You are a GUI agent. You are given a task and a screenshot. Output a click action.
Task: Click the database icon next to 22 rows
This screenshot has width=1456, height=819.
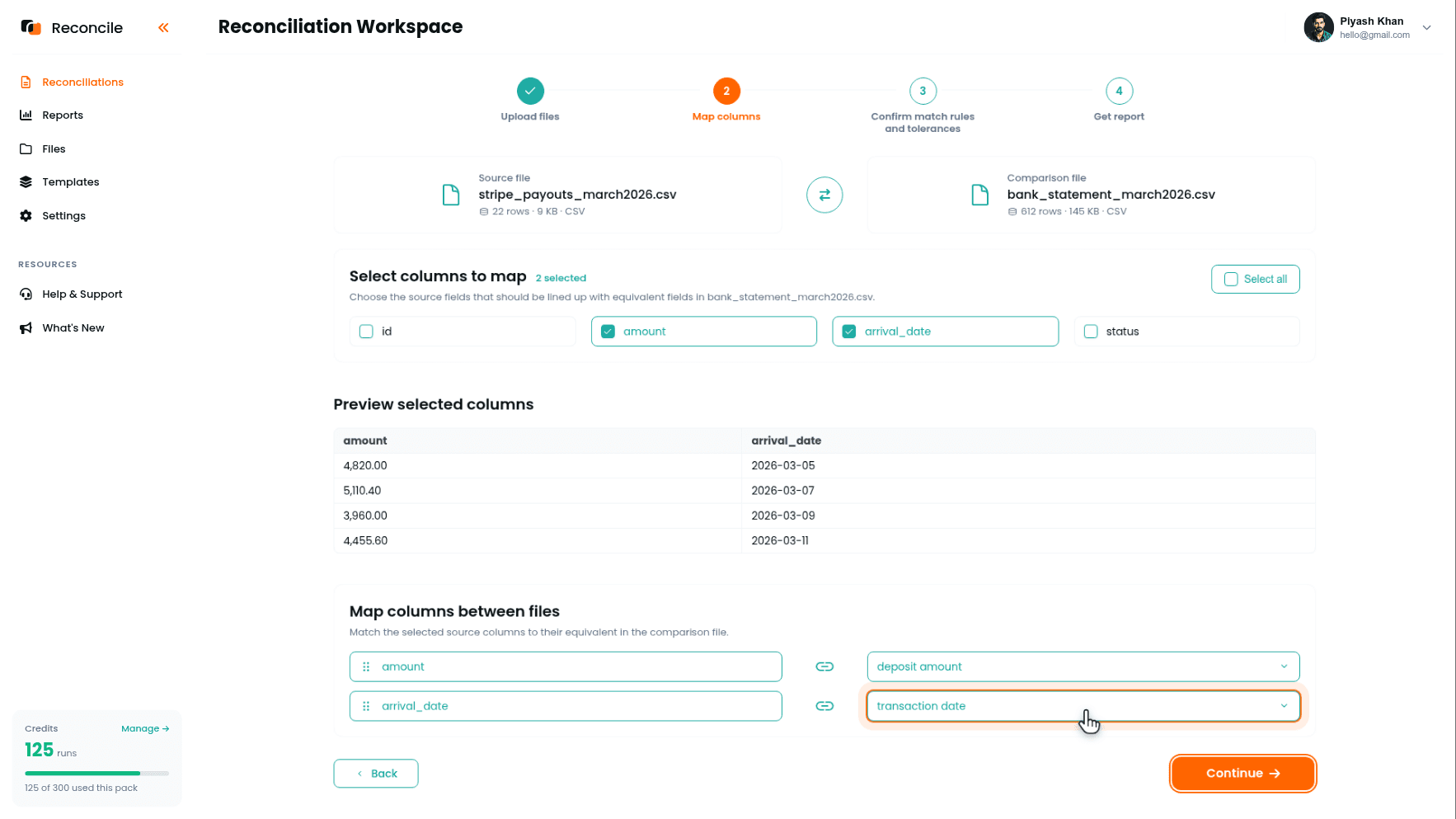[x=484, y=212]
